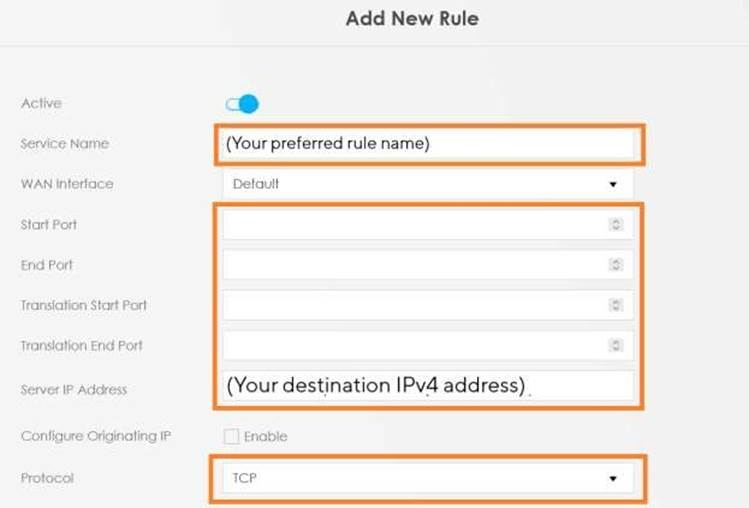Click the Active label text
This screenshot has height=508, width=749.
tap(41, 103)
